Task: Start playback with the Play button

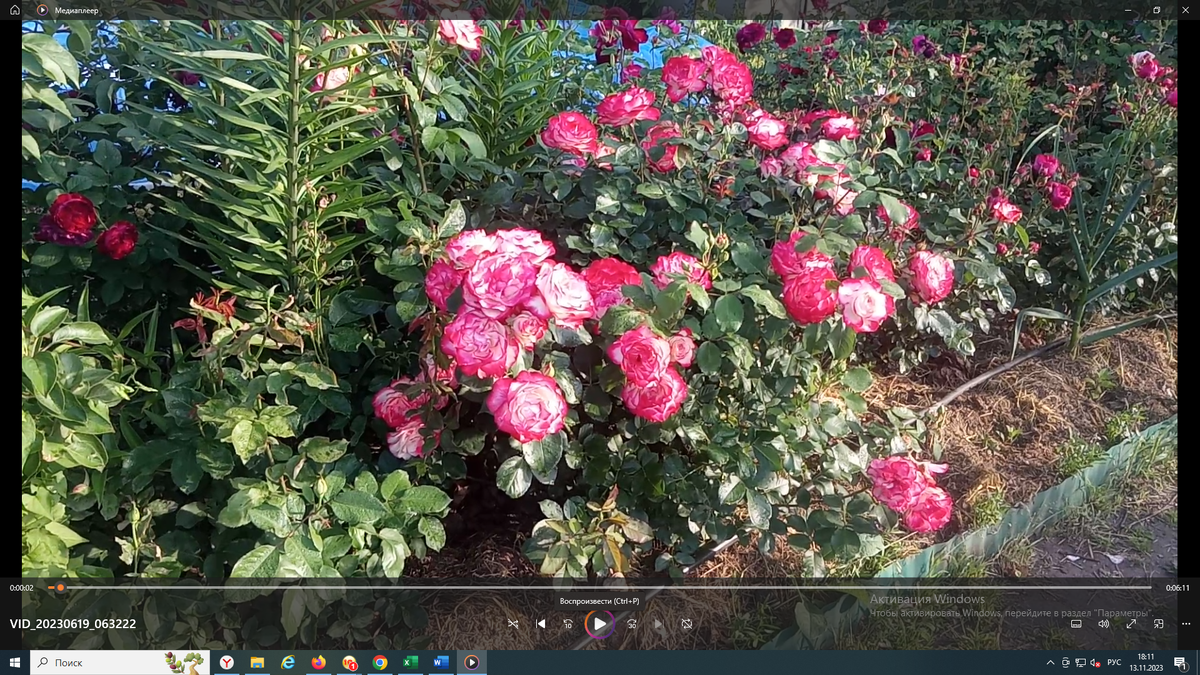Action: [x=600, y=624]
